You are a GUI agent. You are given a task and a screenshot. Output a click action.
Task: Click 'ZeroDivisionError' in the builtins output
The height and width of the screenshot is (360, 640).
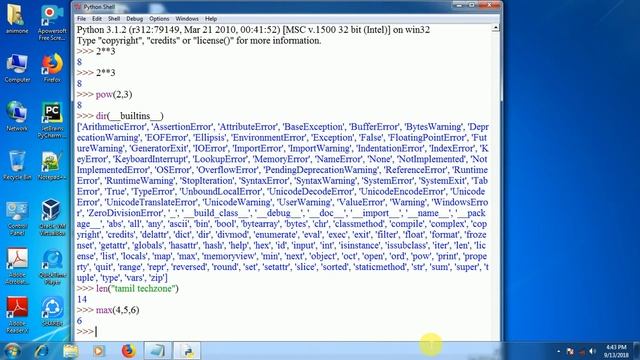[125, 213]
